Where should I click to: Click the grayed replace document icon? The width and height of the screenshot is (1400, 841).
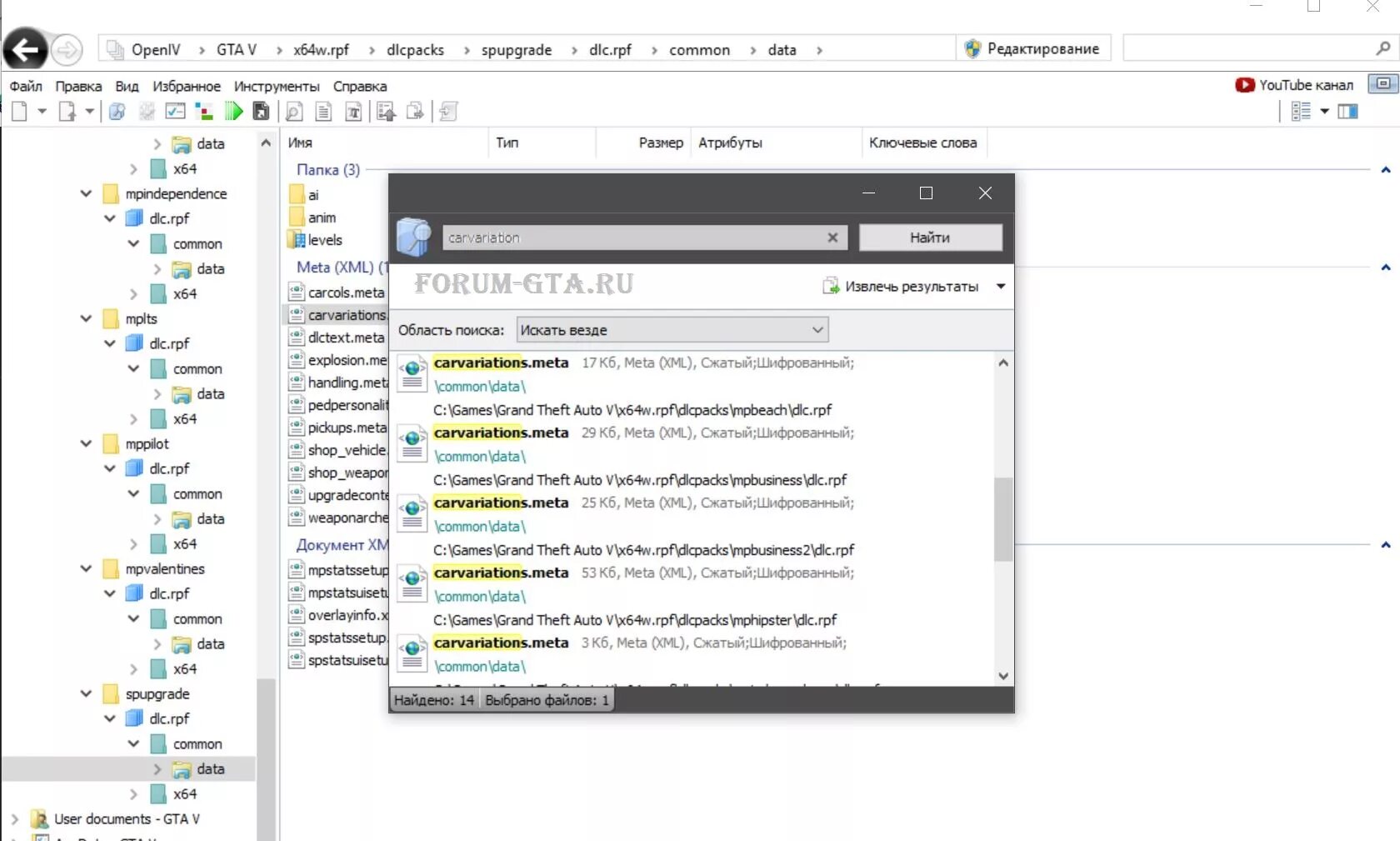pyautogui.click(x=448, y=112)
